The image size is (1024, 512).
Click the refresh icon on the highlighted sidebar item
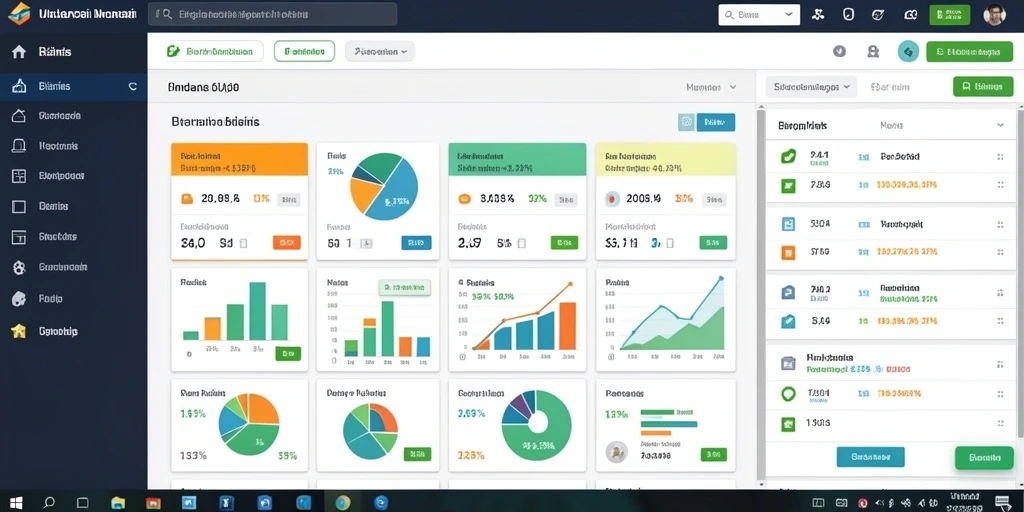click(x=133, y=86)
